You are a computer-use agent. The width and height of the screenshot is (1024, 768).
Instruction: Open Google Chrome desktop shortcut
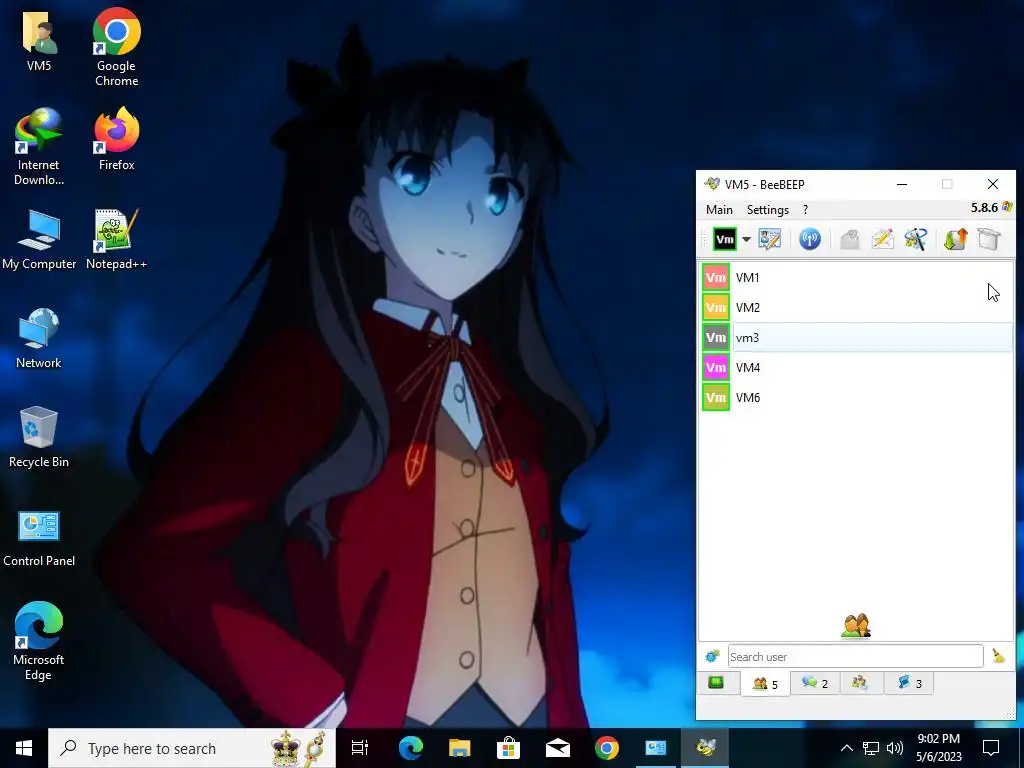(x=117, y=47)
